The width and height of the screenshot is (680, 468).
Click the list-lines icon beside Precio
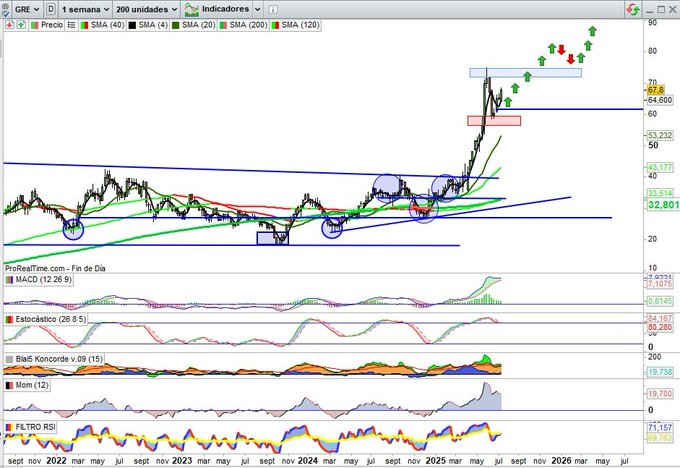click(72, 25)
